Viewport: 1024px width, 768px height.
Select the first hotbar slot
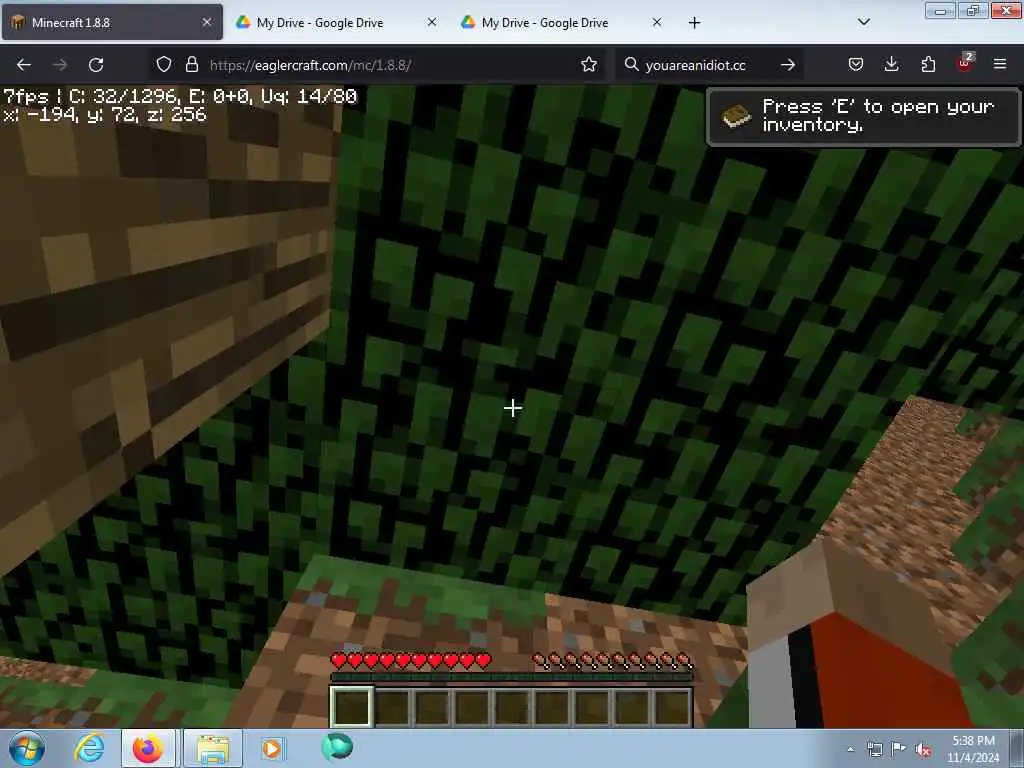point(351,706)
